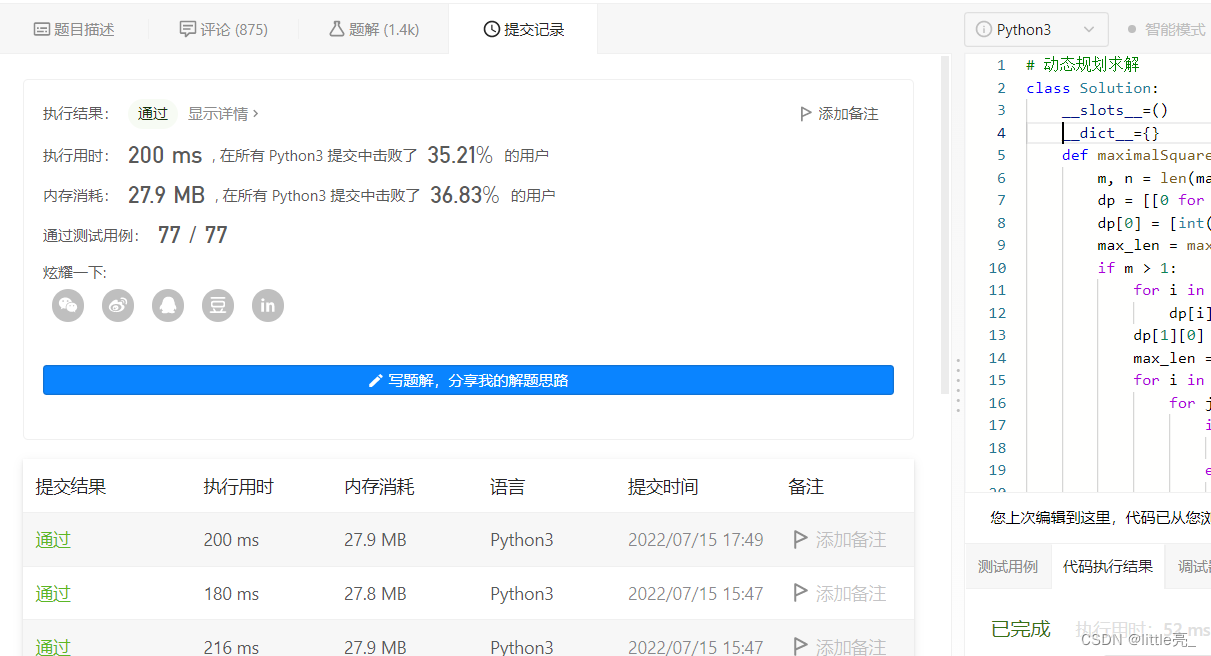Select 代码执行结果 tab
This screenshot has width=1211, height=656.
click(1107, 567)
